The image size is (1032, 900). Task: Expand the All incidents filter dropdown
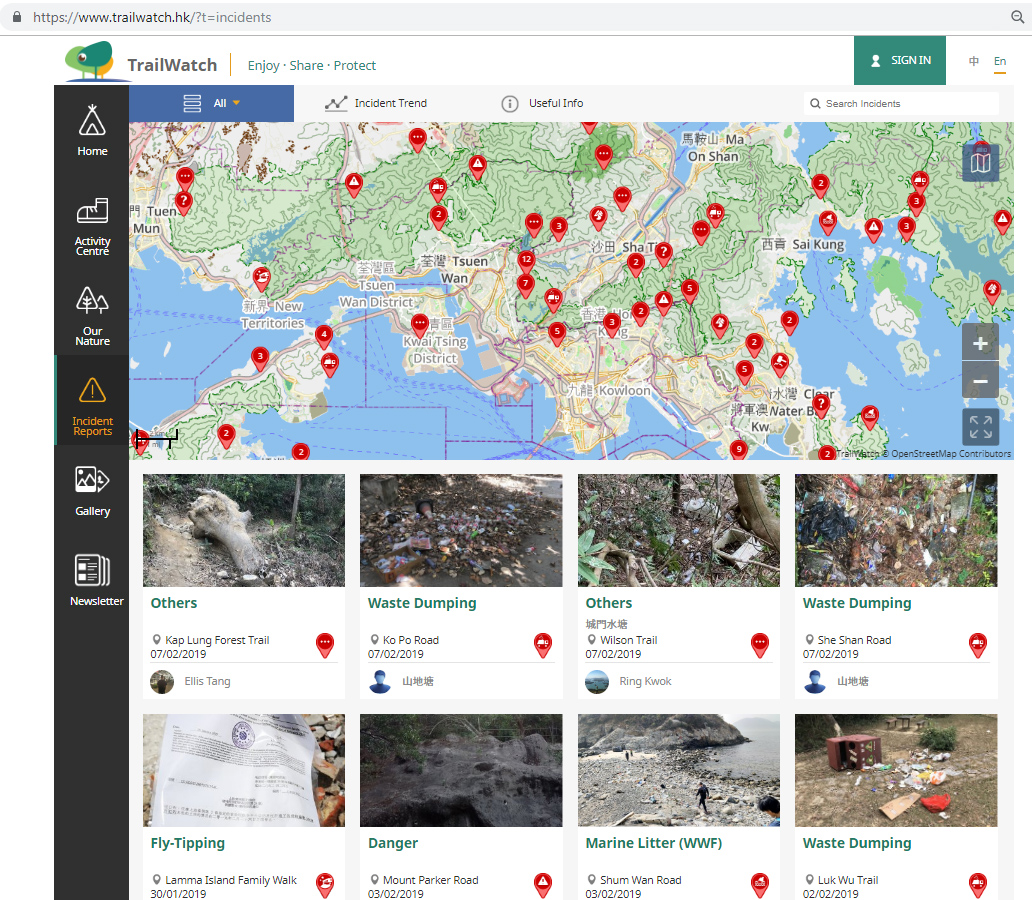[x=212, y=103]
